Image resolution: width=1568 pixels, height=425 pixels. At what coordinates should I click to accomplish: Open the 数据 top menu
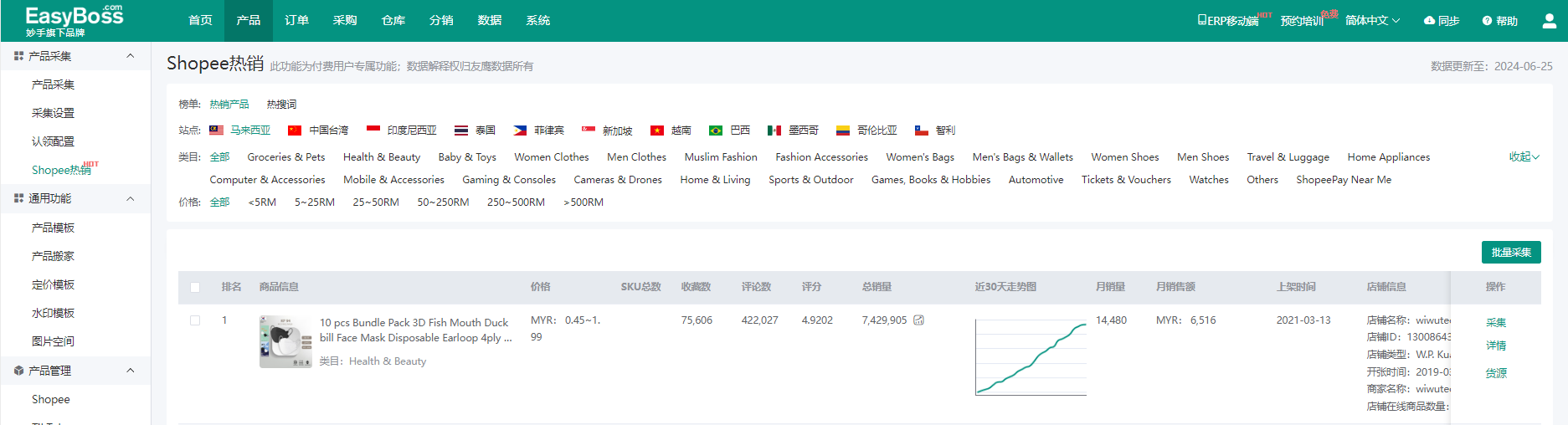[x=490, y=21]
